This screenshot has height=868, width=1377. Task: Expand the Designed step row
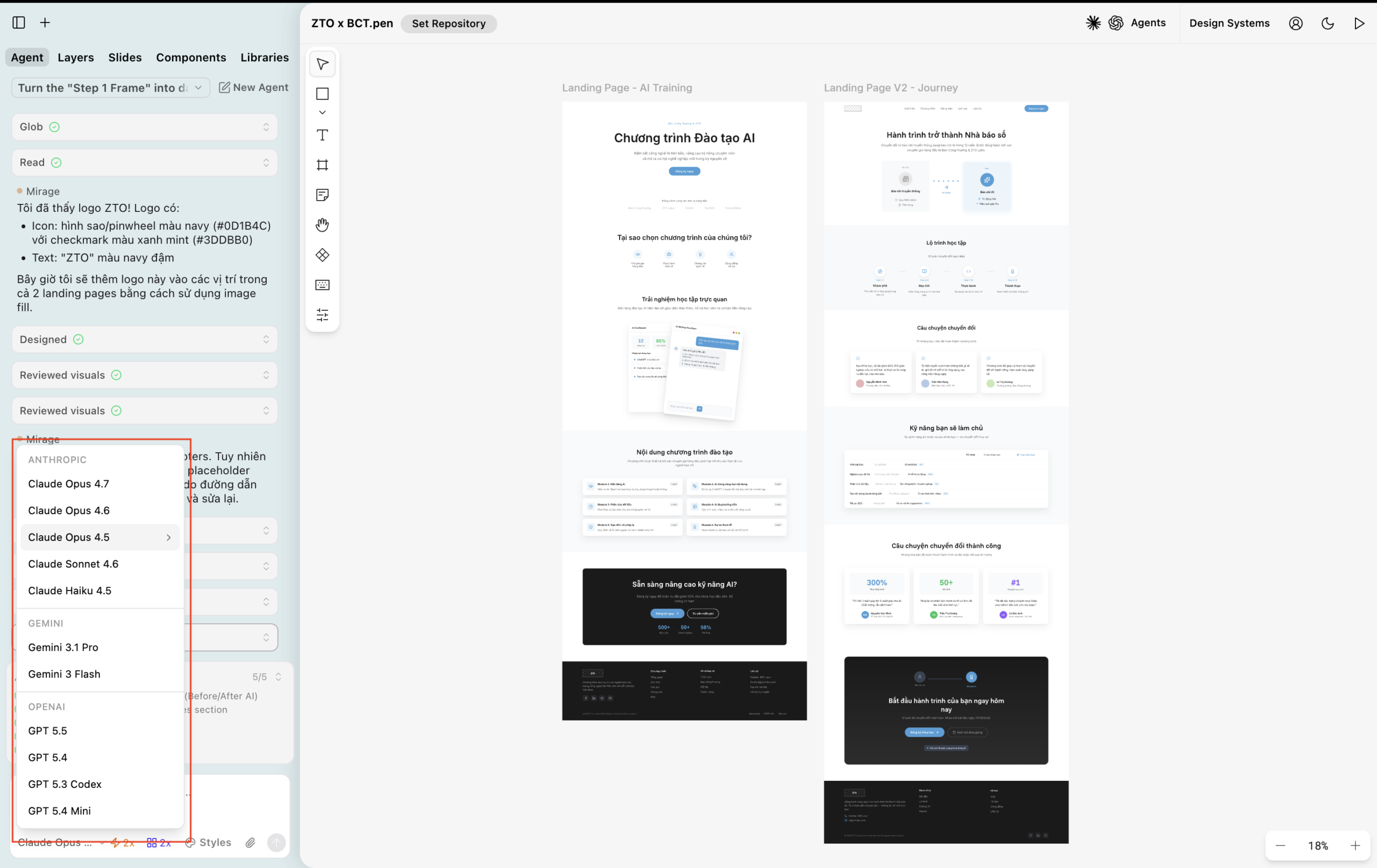tap(145, 339)
